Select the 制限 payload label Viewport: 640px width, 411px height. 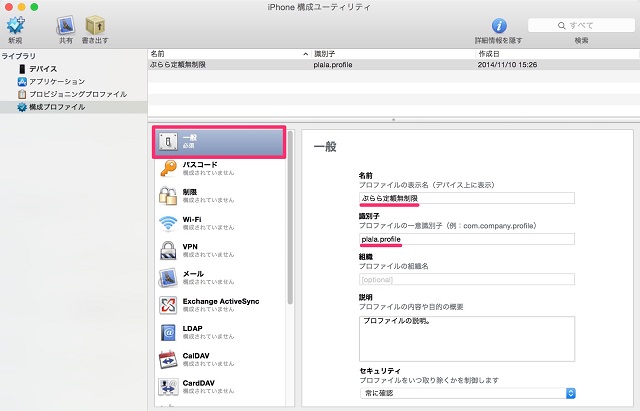[x=190, y=192]
